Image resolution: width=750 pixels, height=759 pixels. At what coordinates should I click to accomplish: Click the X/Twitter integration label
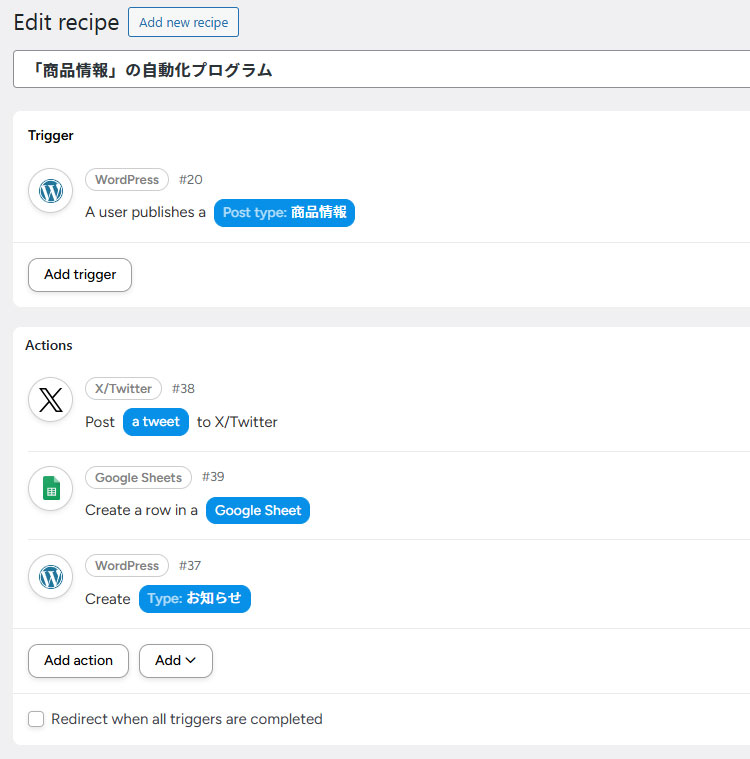point(123,389)
